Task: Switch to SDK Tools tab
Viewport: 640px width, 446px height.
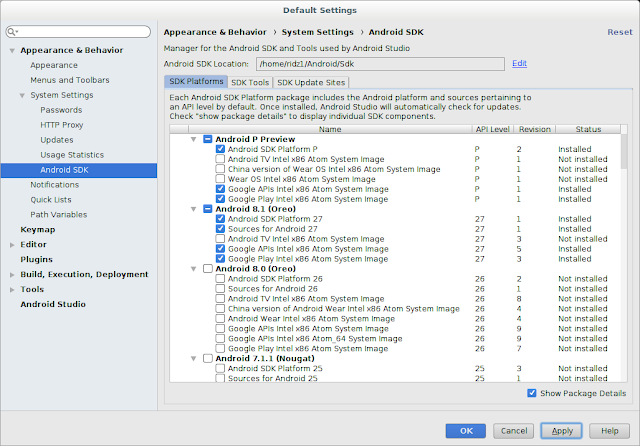Action: (x=250, y=82)
